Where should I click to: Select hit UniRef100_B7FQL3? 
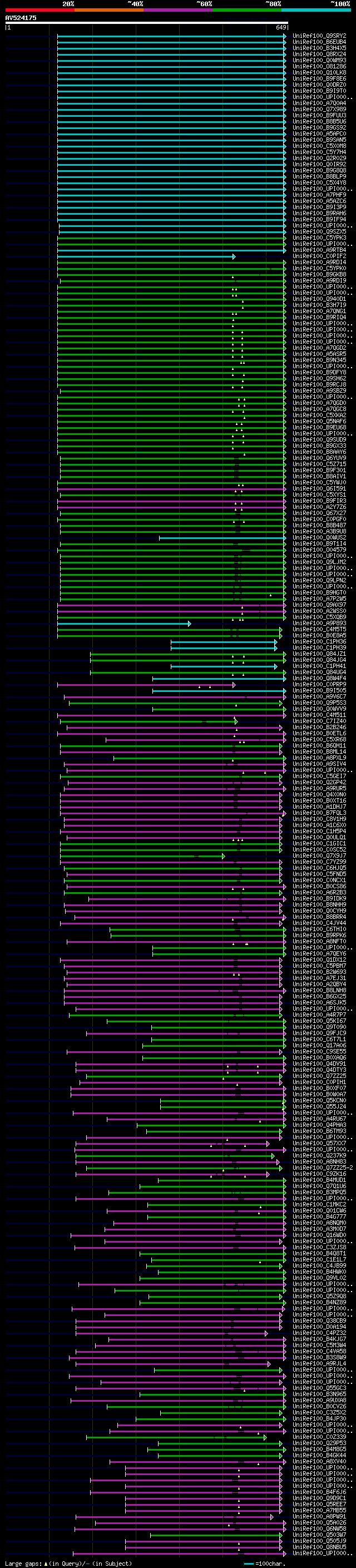[319, 813]
